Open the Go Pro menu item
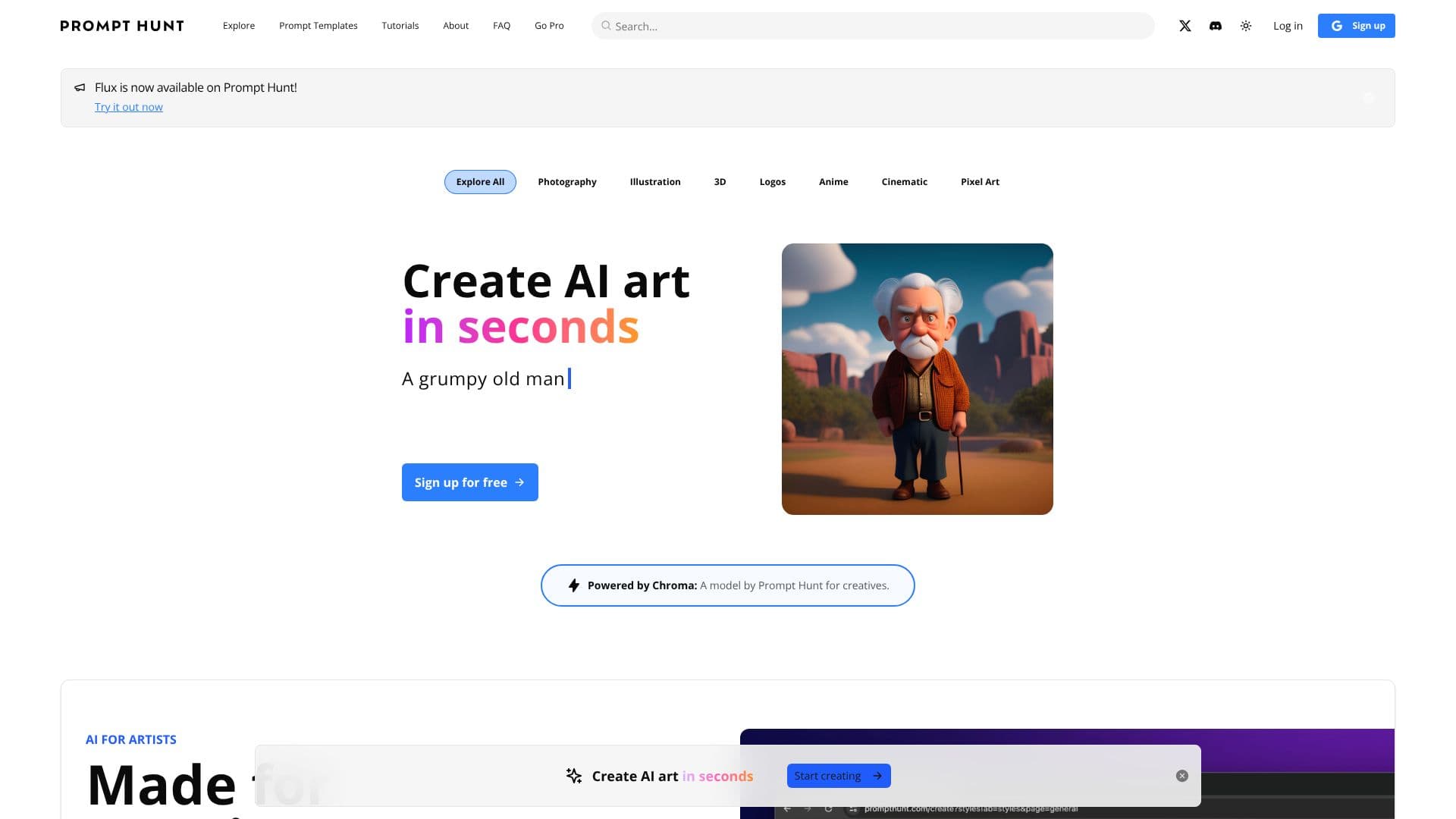 pos(549,26)
